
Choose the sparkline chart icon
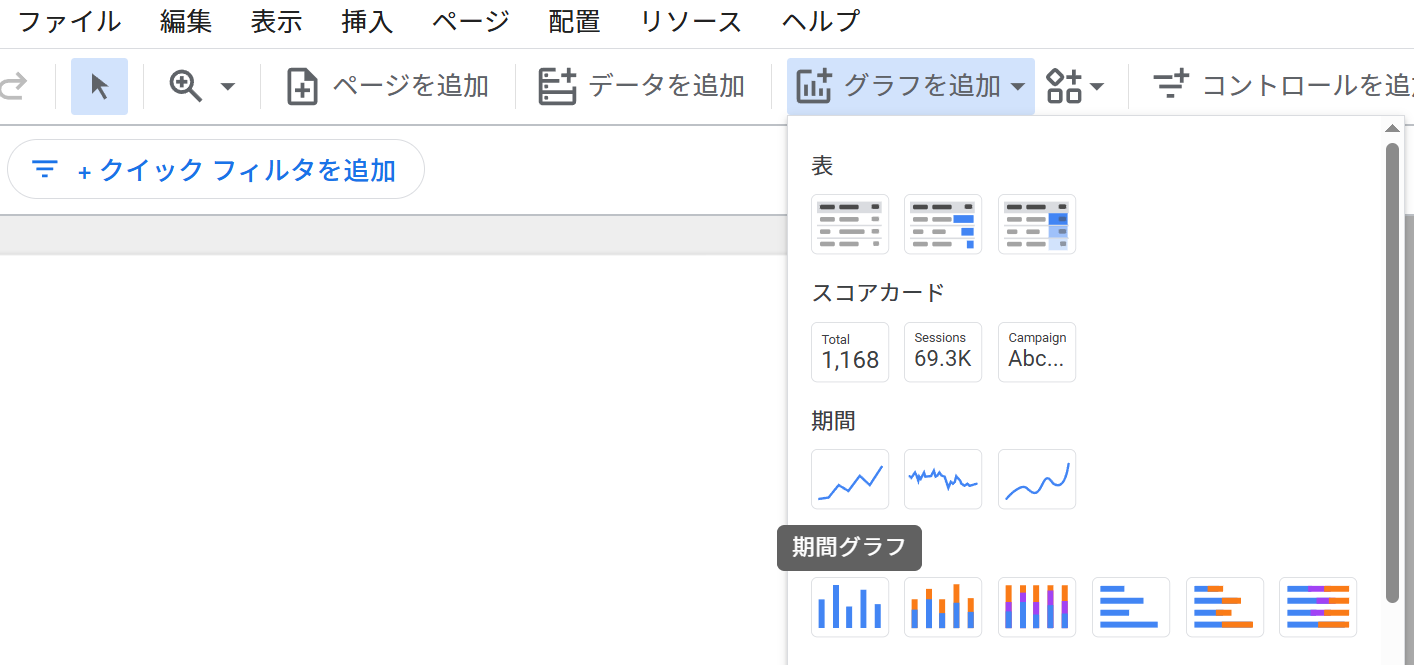click(x=942, y=479)
